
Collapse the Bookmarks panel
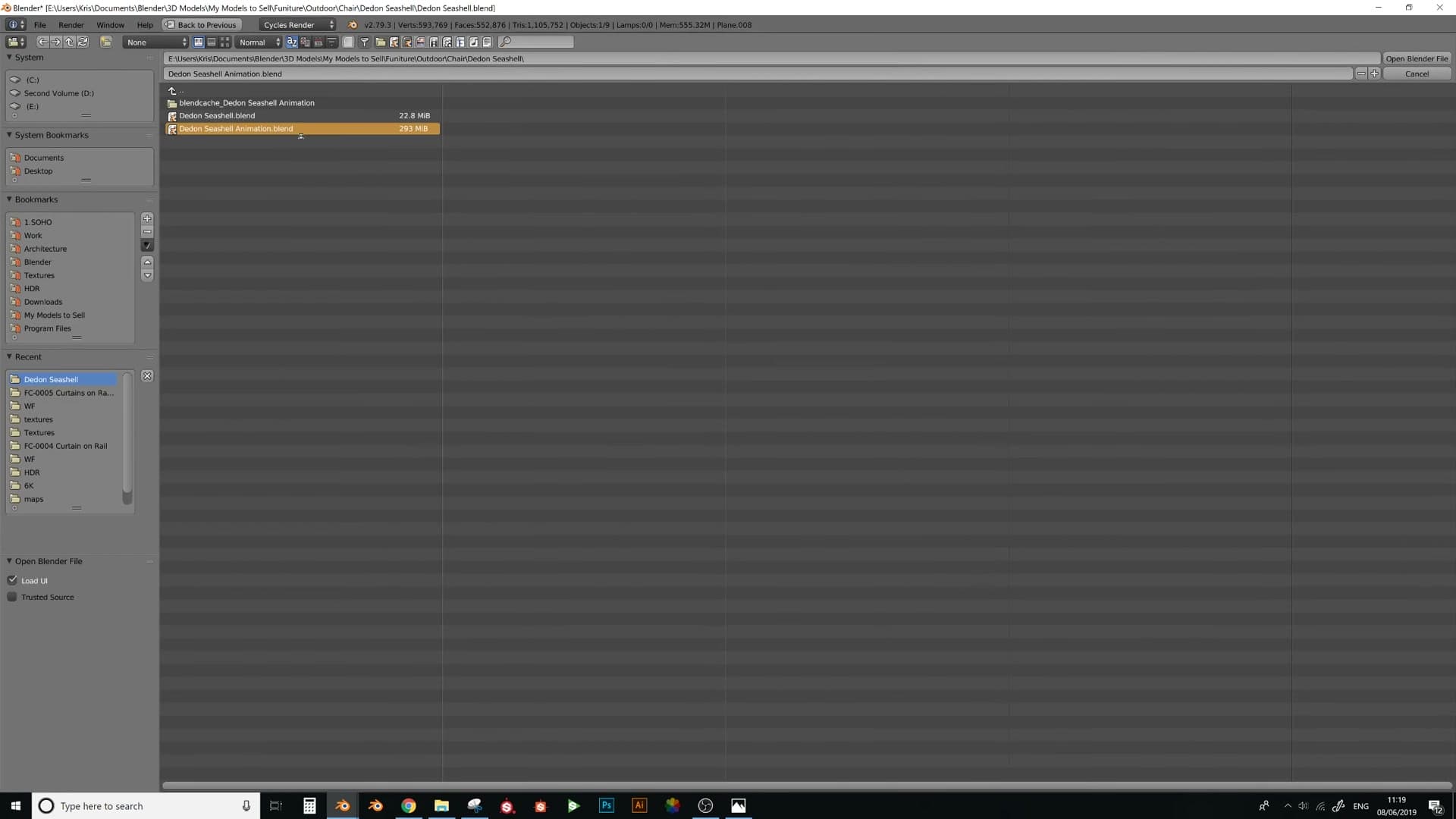pos(9,199)
